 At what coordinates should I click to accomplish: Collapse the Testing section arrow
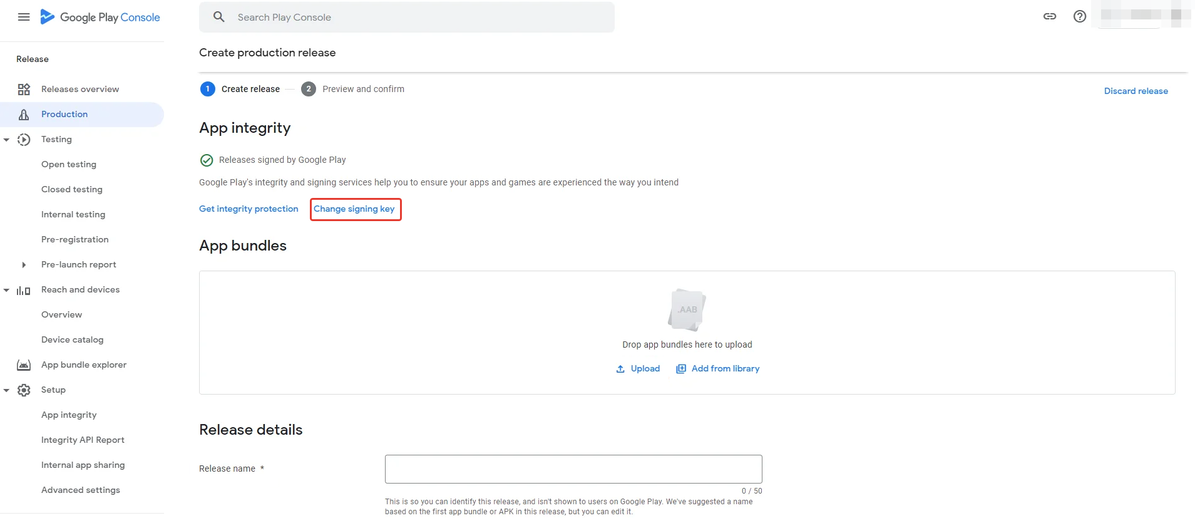[x=6, y=140]
